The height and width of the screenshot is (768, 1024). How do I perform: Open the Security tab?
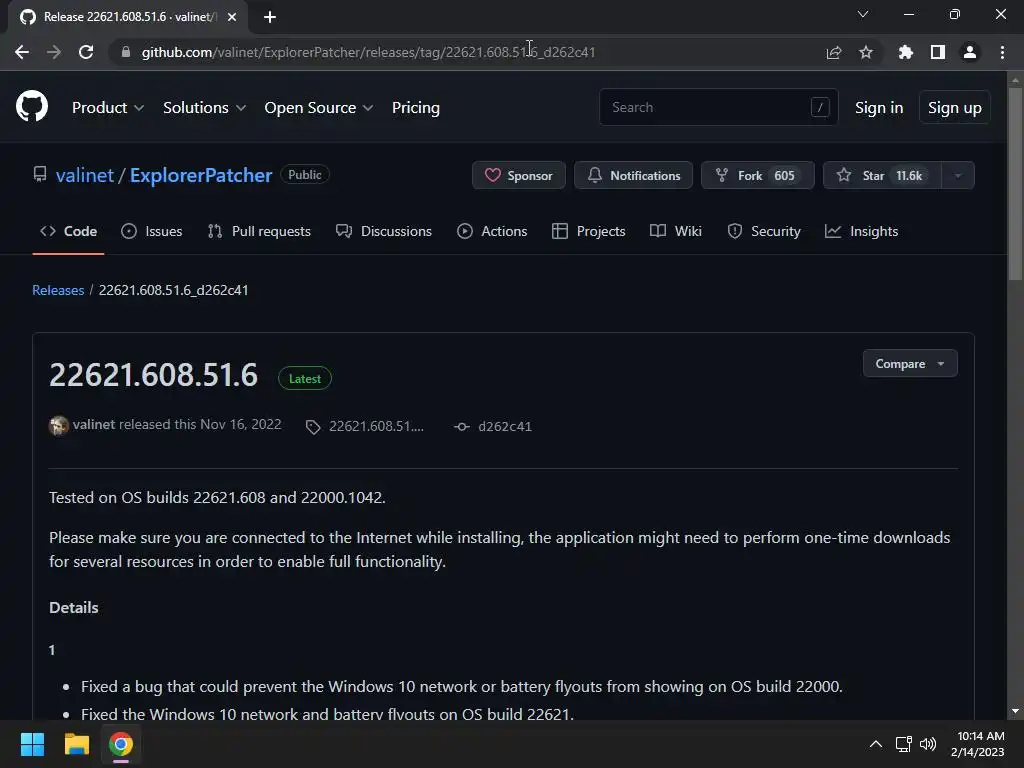point(763,231)
